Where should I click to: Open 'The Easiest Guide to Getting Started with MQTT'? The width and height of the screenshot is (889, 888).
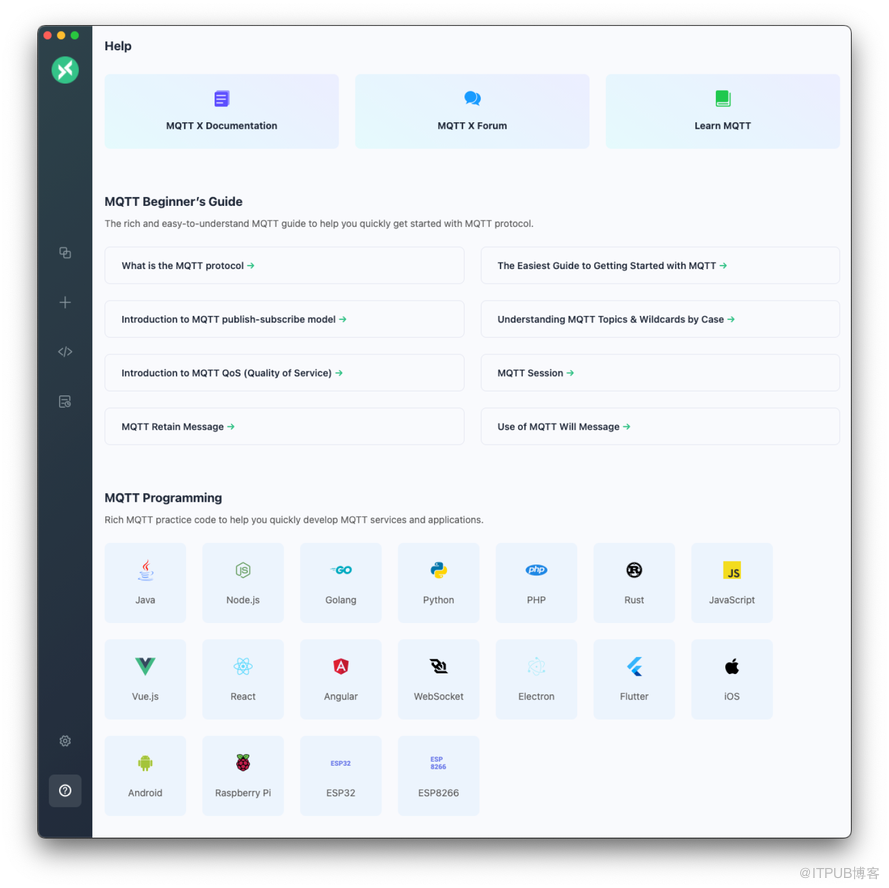coord(660,265)
